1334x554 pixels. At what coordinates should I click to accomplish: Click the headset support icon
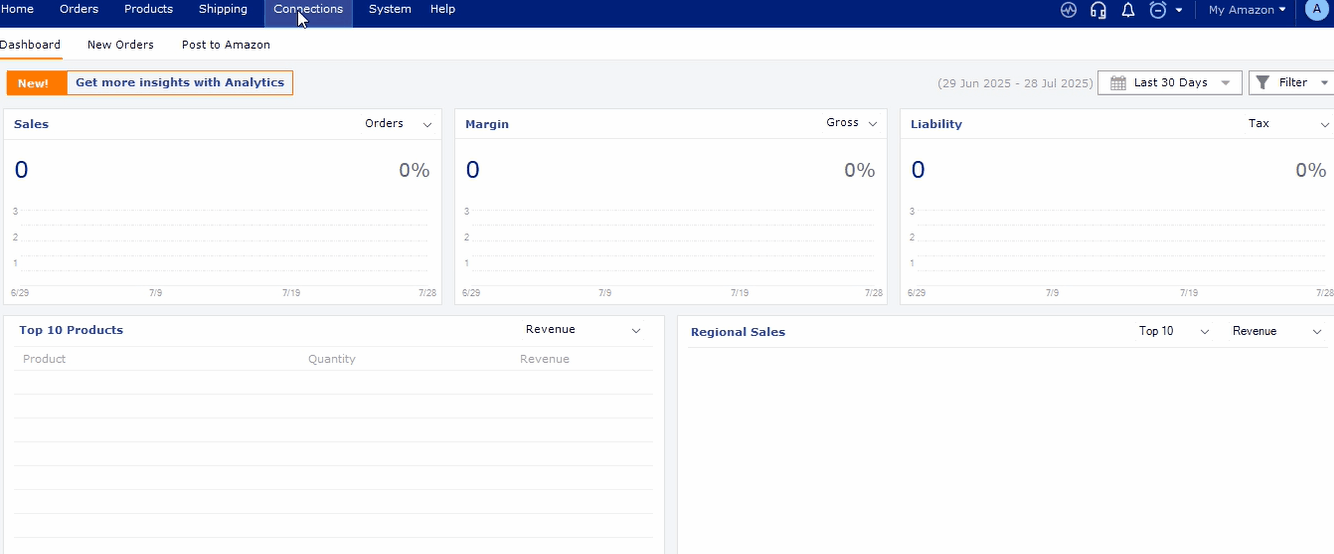[1098, 10]
